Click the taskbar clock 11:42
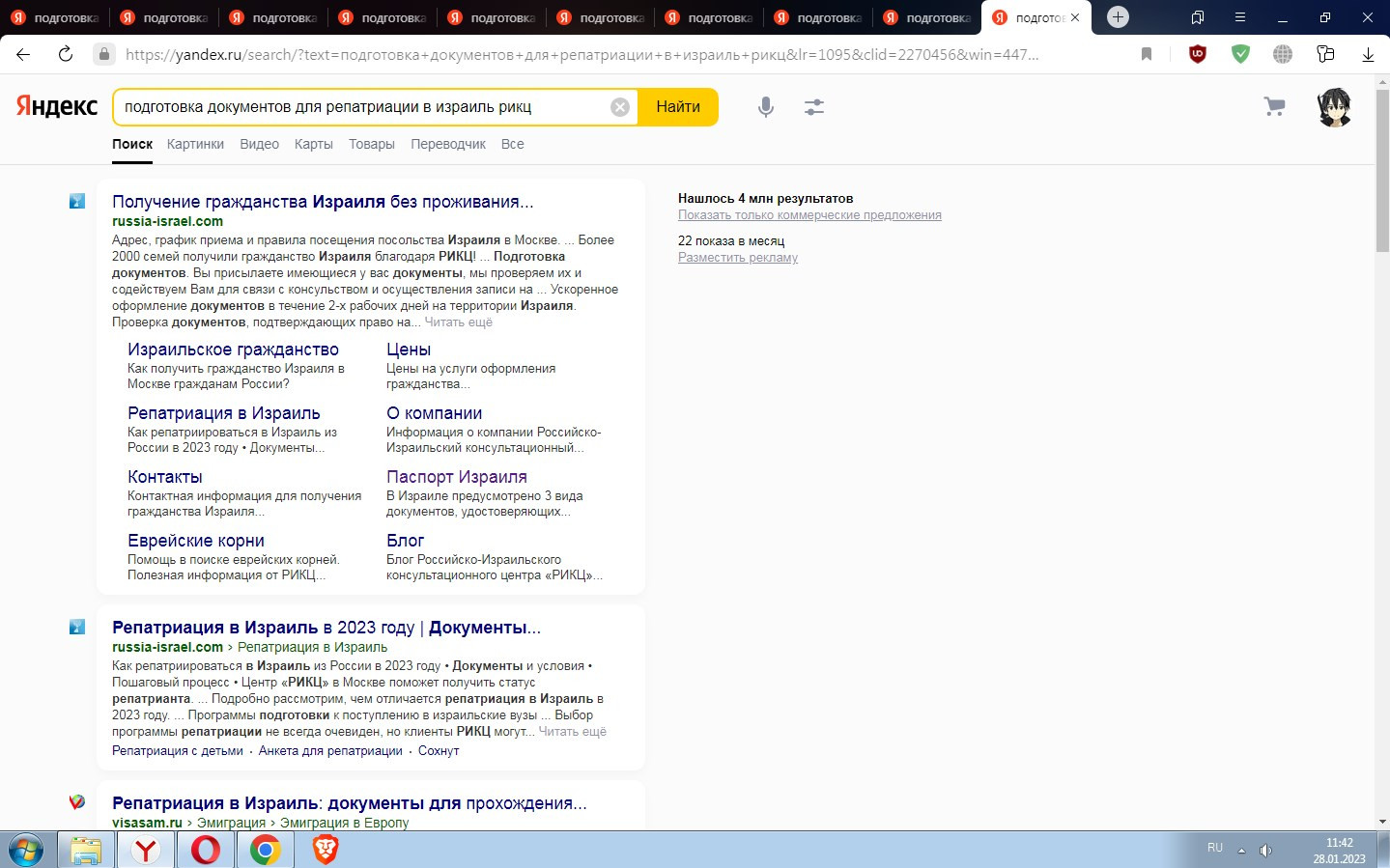Screen dimensions: 1390x868 1339,843
